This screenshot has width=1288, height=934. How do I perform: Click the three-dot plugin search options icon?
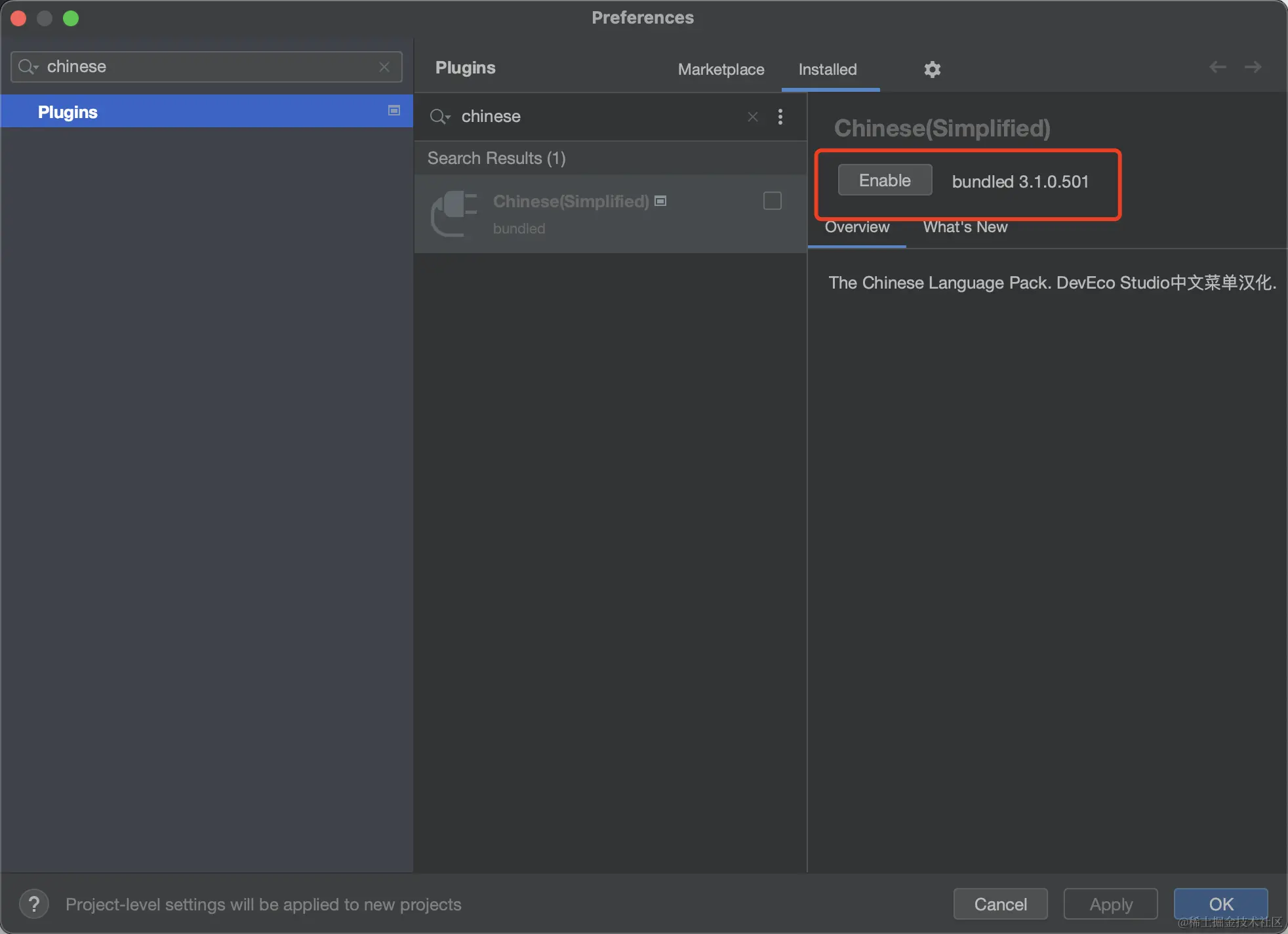780,117
